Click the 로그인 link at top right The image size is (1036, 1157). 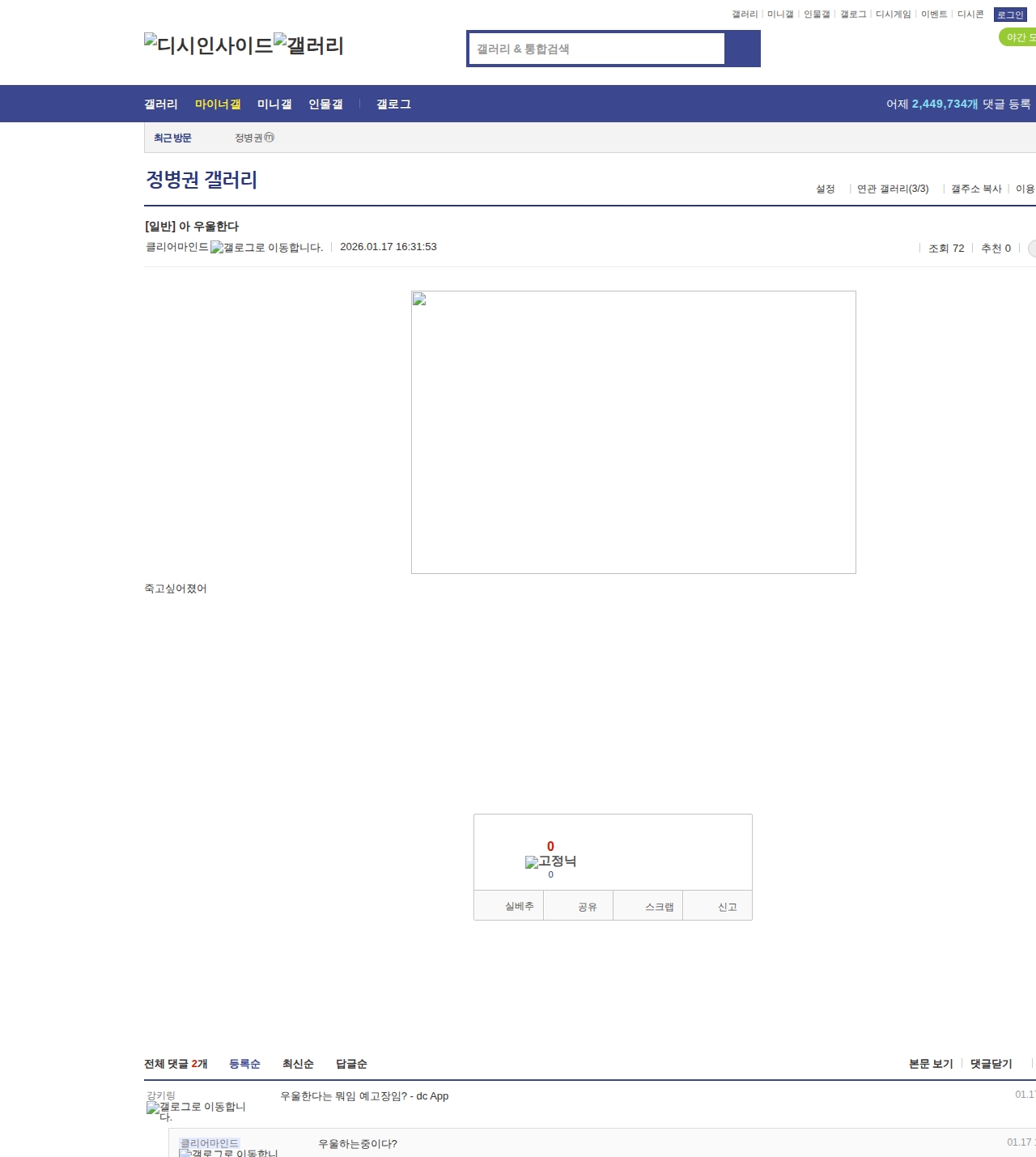(x=1010, y=15)
